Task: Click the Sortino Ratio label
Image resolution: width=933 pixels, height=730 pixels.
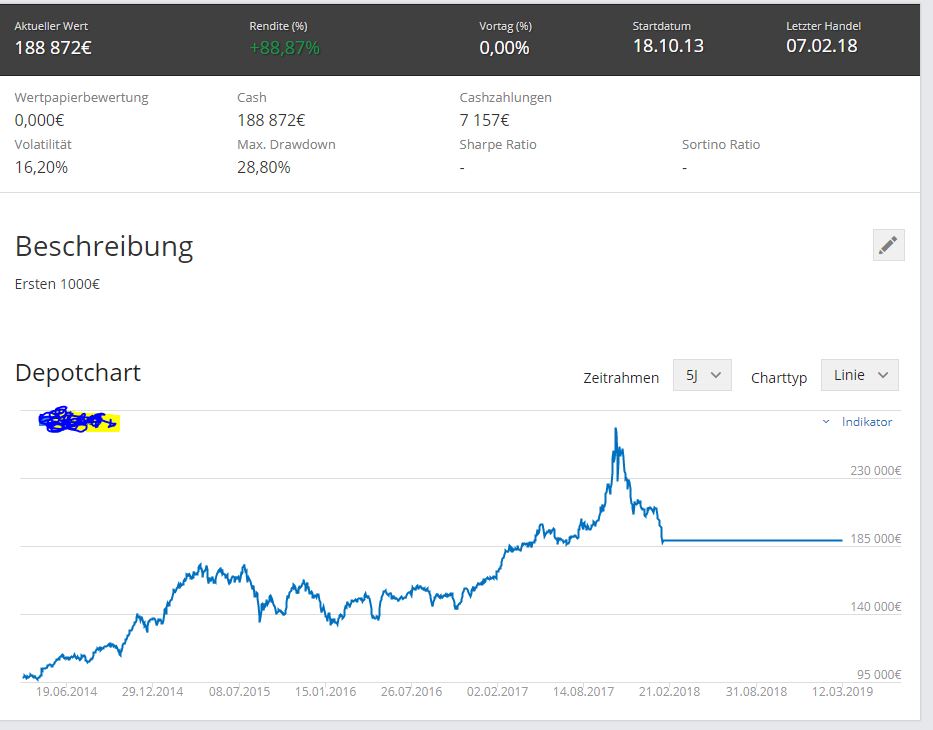Action: point(721,145)
